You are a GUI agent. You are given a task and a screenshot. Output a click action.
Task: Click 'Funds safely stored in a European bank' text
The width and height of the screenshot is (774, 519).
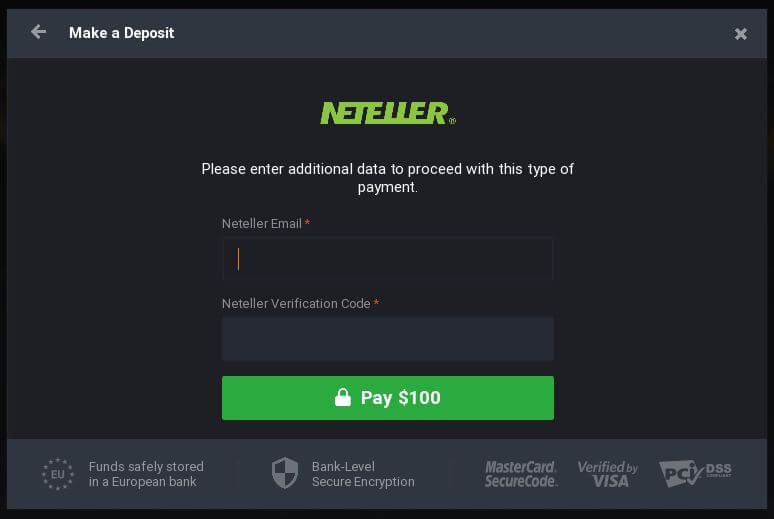tap(146, 474)
